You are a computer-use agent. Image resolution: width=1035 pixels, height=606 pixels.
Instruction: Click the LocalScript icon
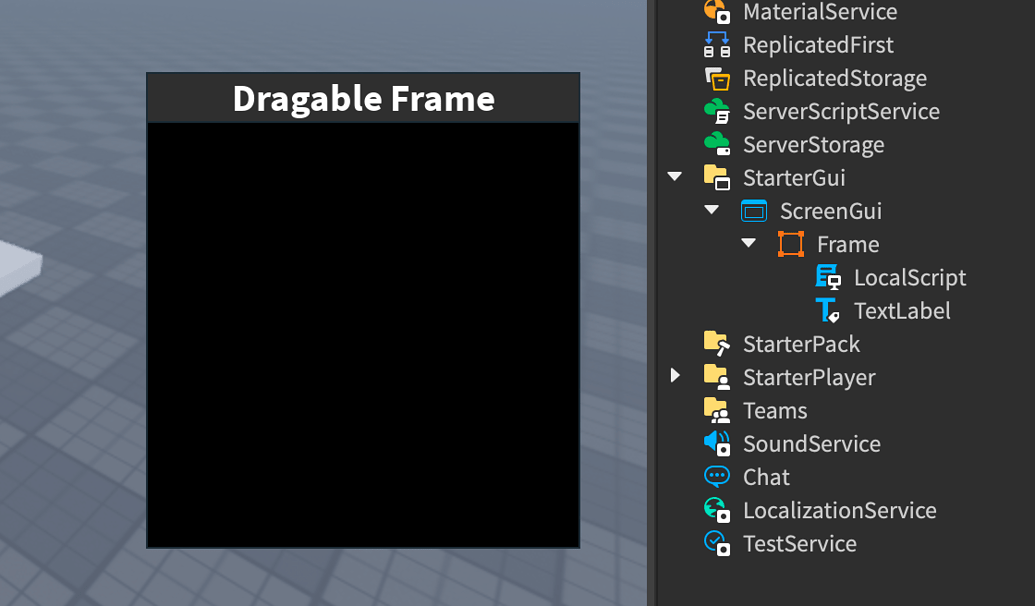pyautogui.click(x=828, y=277)
